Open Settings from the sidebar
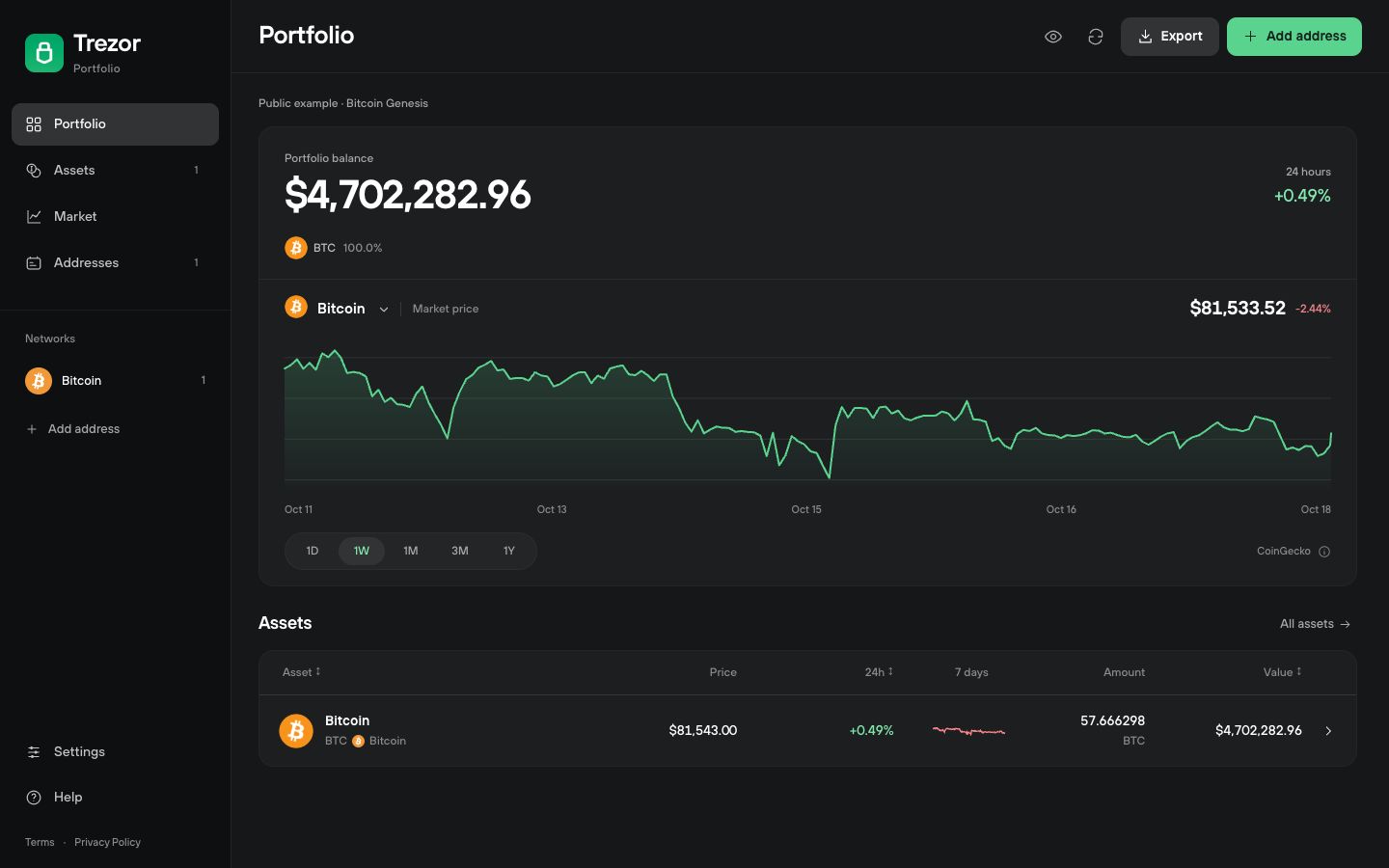Screen dimensions: 1389x868 (115, 752)
